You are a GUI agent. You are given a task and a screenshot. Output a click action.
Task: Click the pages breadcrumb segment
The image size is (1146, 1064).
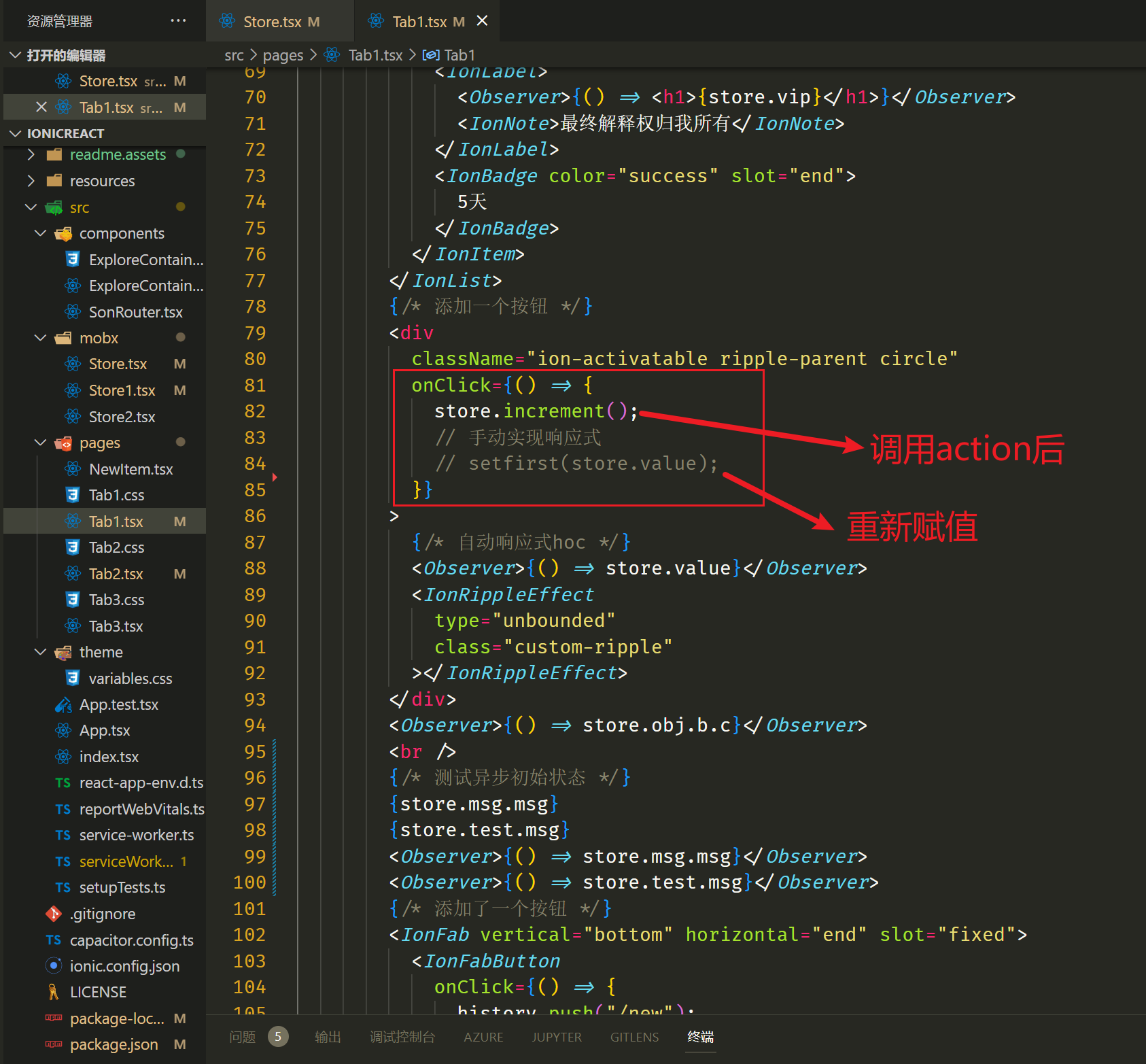pyautogui.click(x=283, y=55)
